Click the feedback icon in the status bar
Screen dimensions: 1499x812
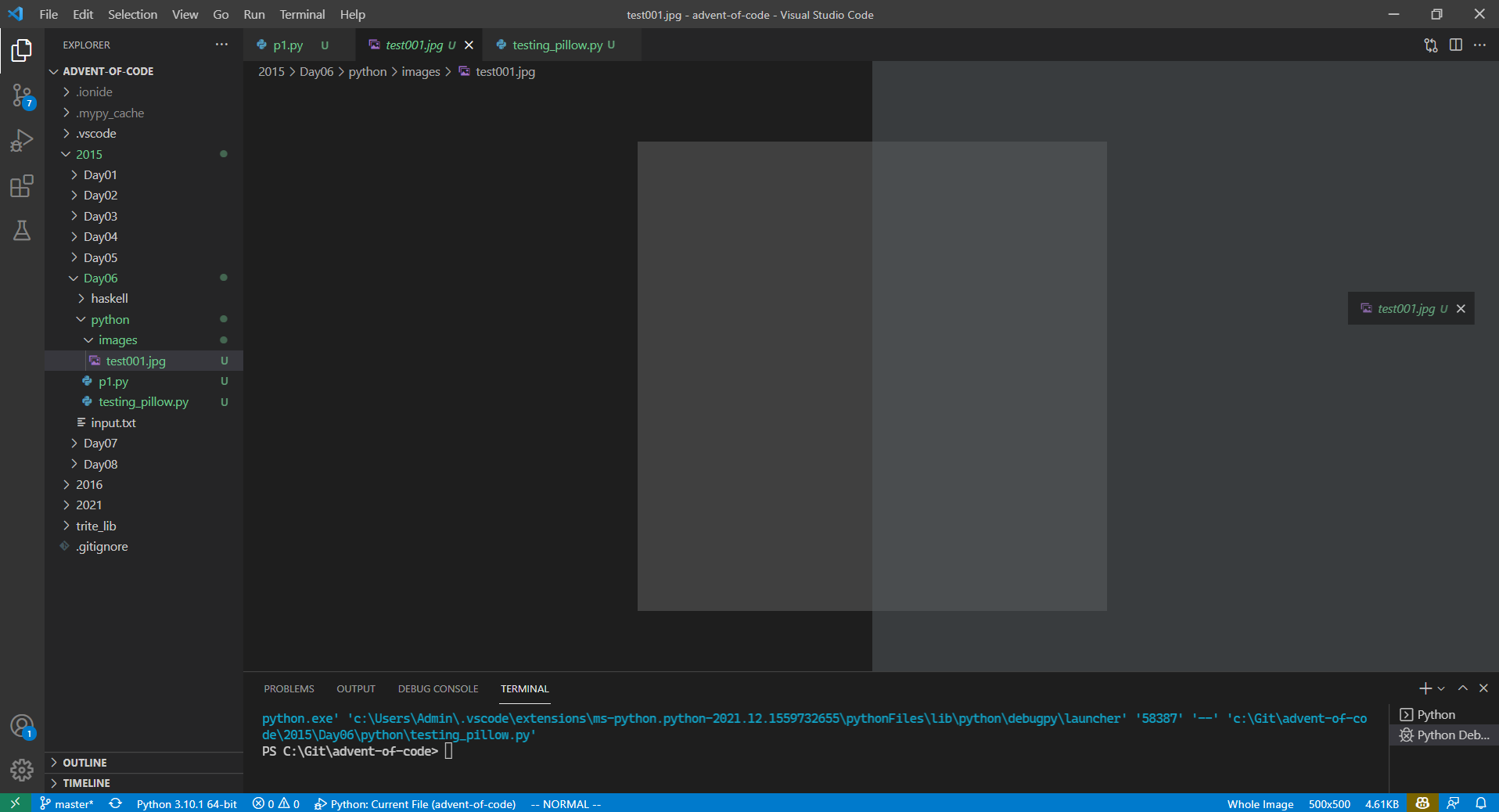click(1453, 803)
